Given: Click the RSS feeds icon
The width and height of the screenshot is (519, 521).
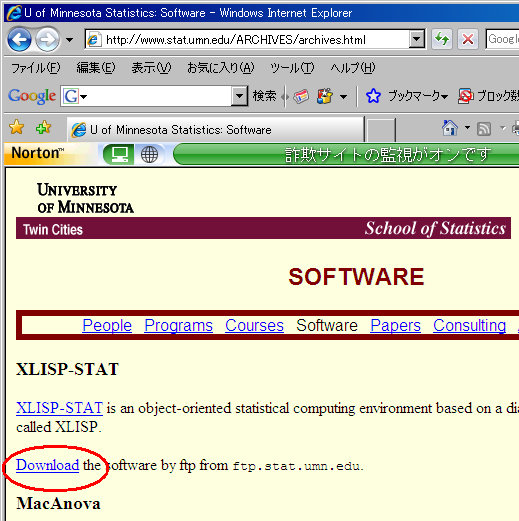Looking at the screenshot, I should click(484, 129).
